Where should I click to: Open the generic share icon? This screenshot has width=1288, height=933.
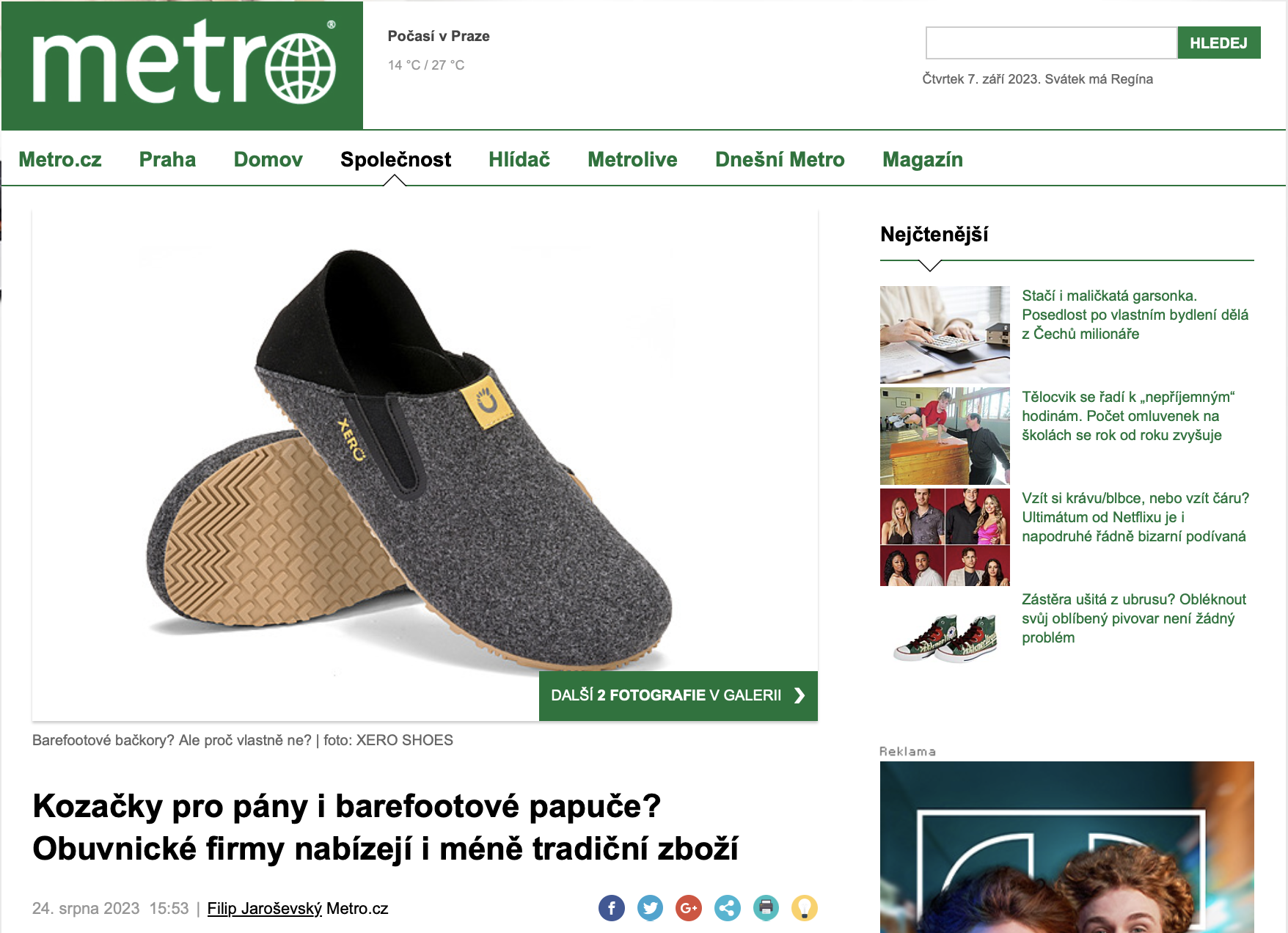pos(727,908)
